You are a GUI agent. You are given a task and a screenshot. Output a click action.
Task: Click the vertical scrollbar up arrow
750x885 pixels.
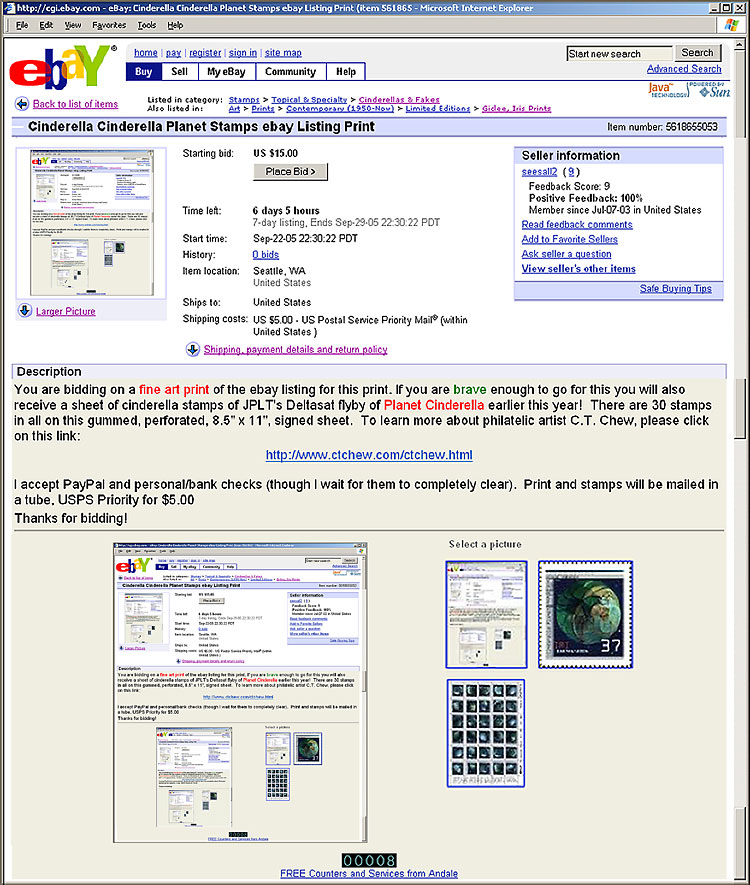pyautogui.click(x=740, y=44)
